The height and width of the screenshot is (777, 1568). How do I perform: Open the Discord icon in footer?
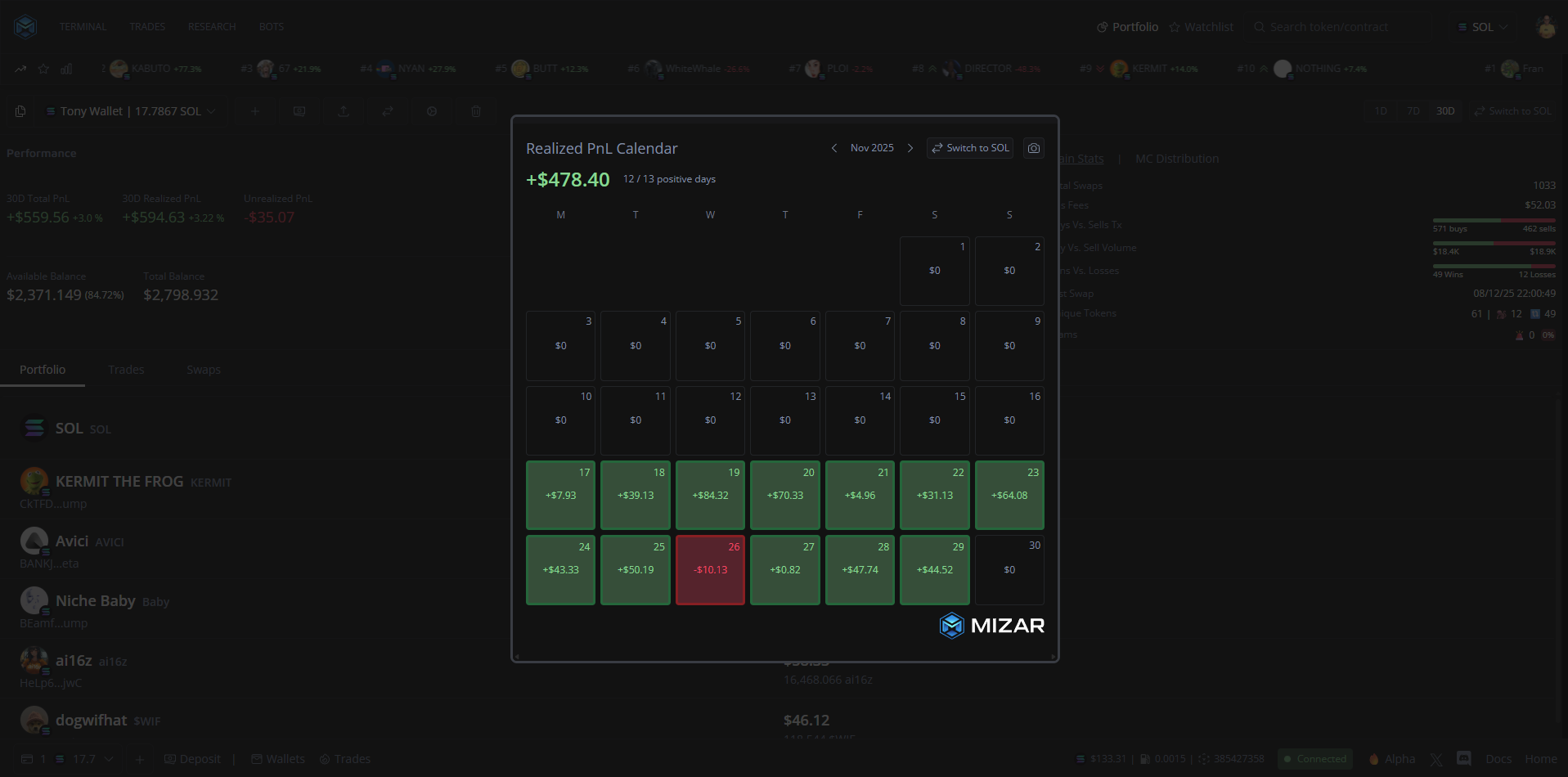[x=1463, y=759]
